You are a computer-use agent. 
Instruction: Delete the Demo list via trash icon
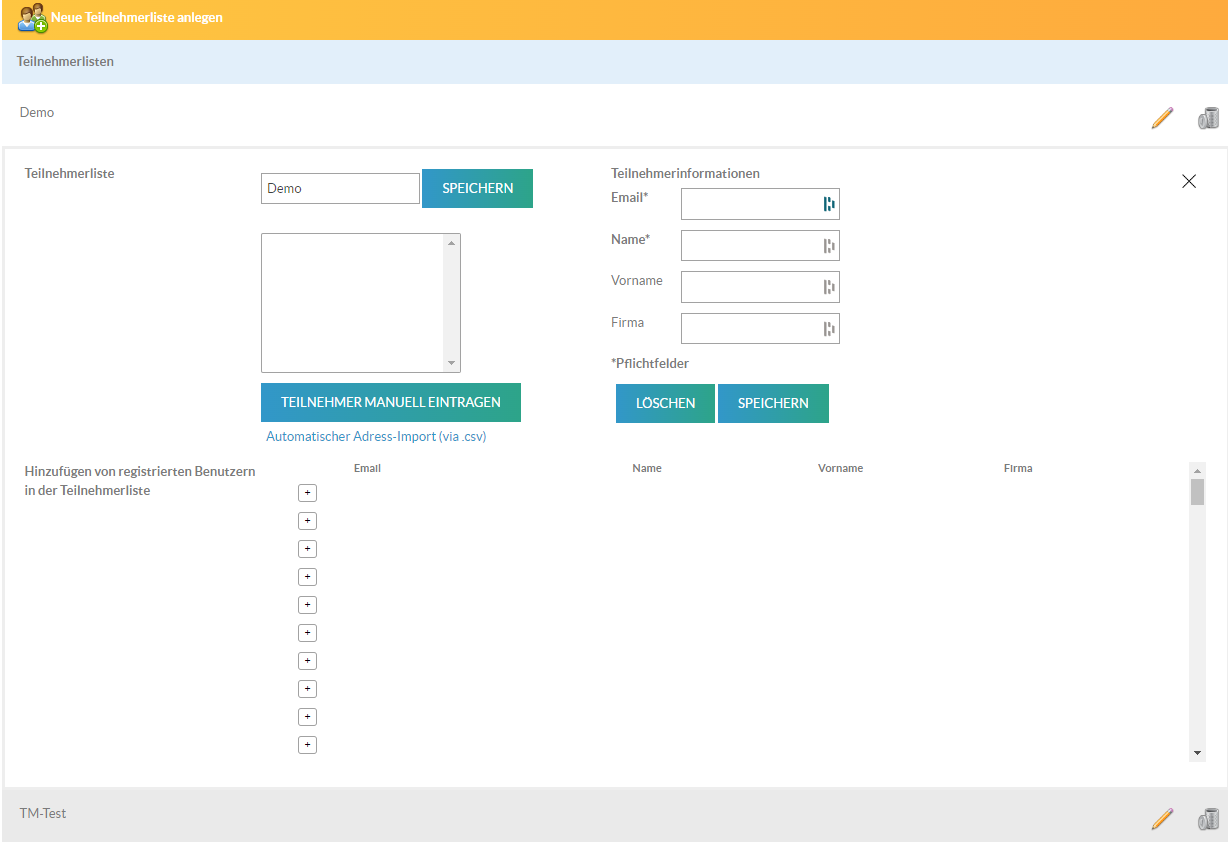click(1208, 118)
